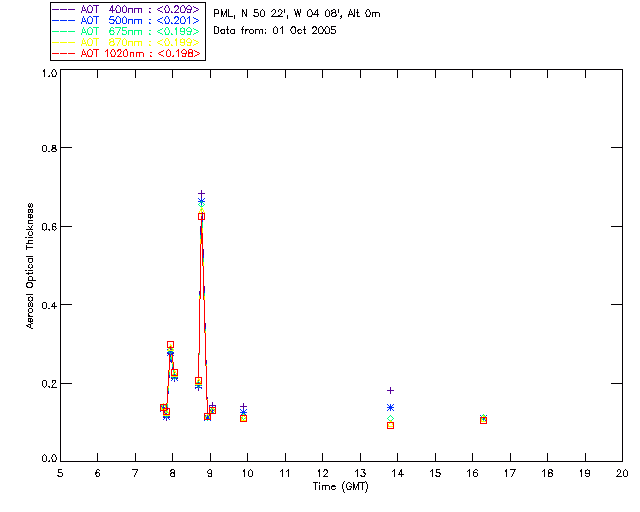Click the 'Data from: 01 Oct 2005' text
Image resolution: width=640 pixels, height=512 pixels.
275,31
